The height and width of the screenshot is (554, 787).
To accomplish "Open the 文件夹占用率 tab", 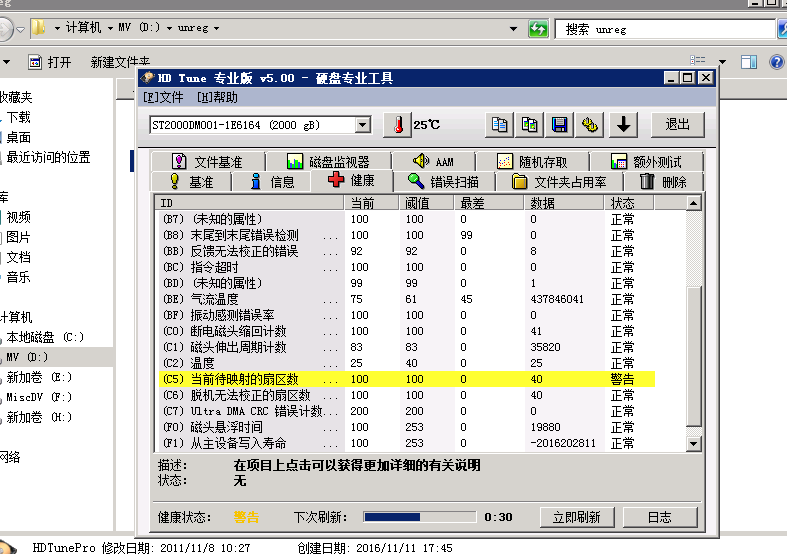I will [559, 181].
